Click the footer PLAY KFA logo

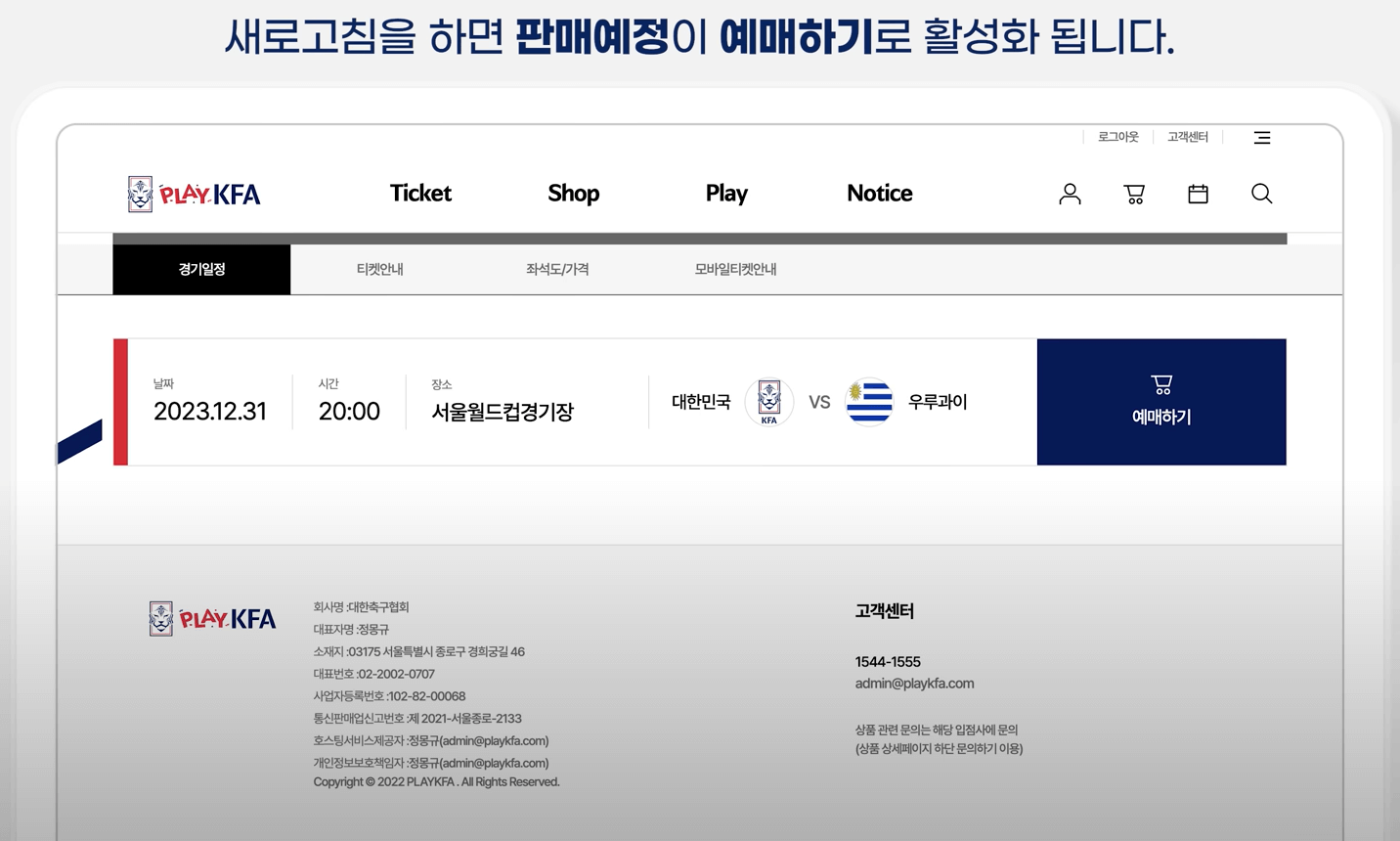point(212,618)
